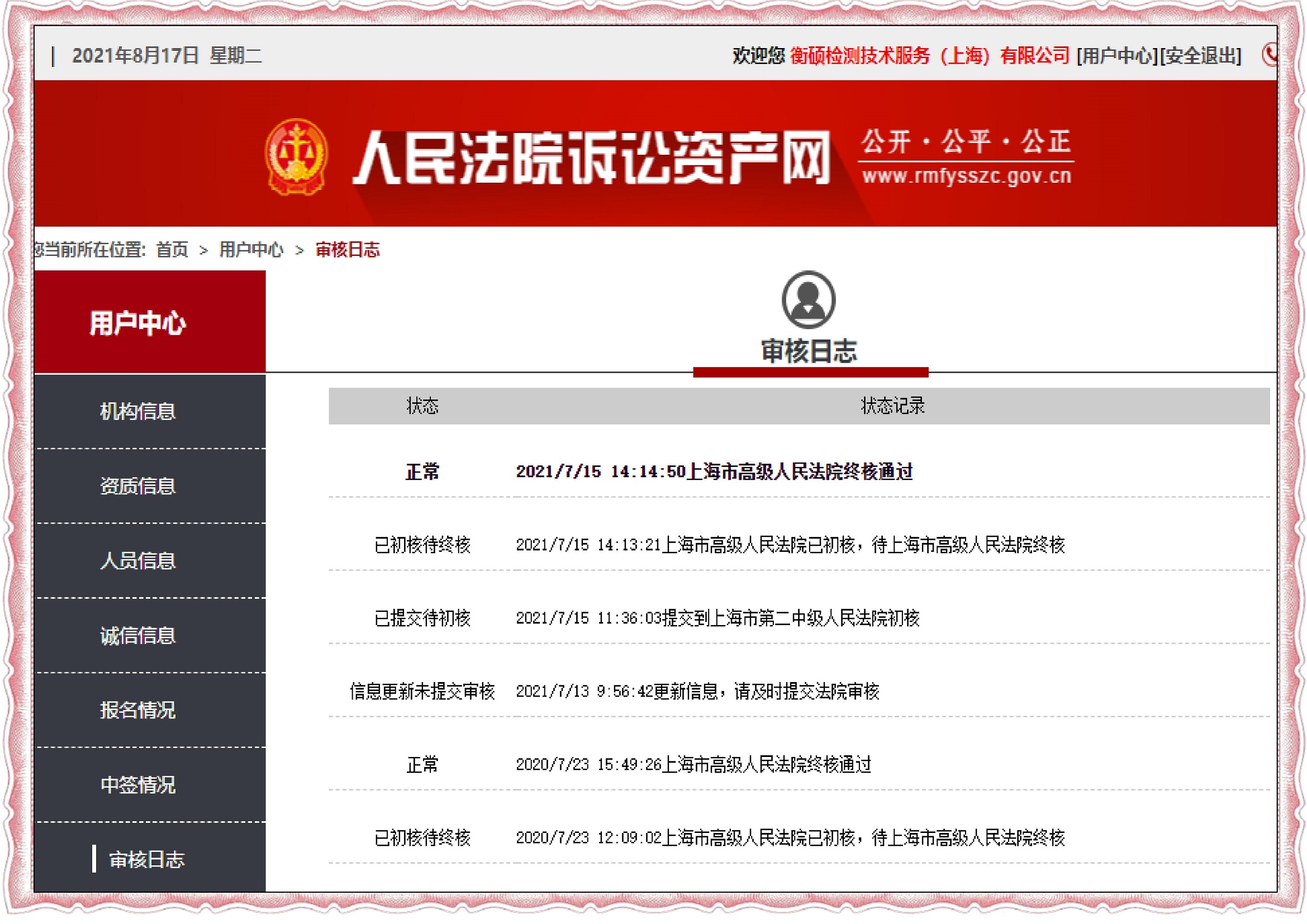This screenshot has width=1307, height=924.
Task: Open the 首页 breadcrumb link
Action: click(174, 251)
